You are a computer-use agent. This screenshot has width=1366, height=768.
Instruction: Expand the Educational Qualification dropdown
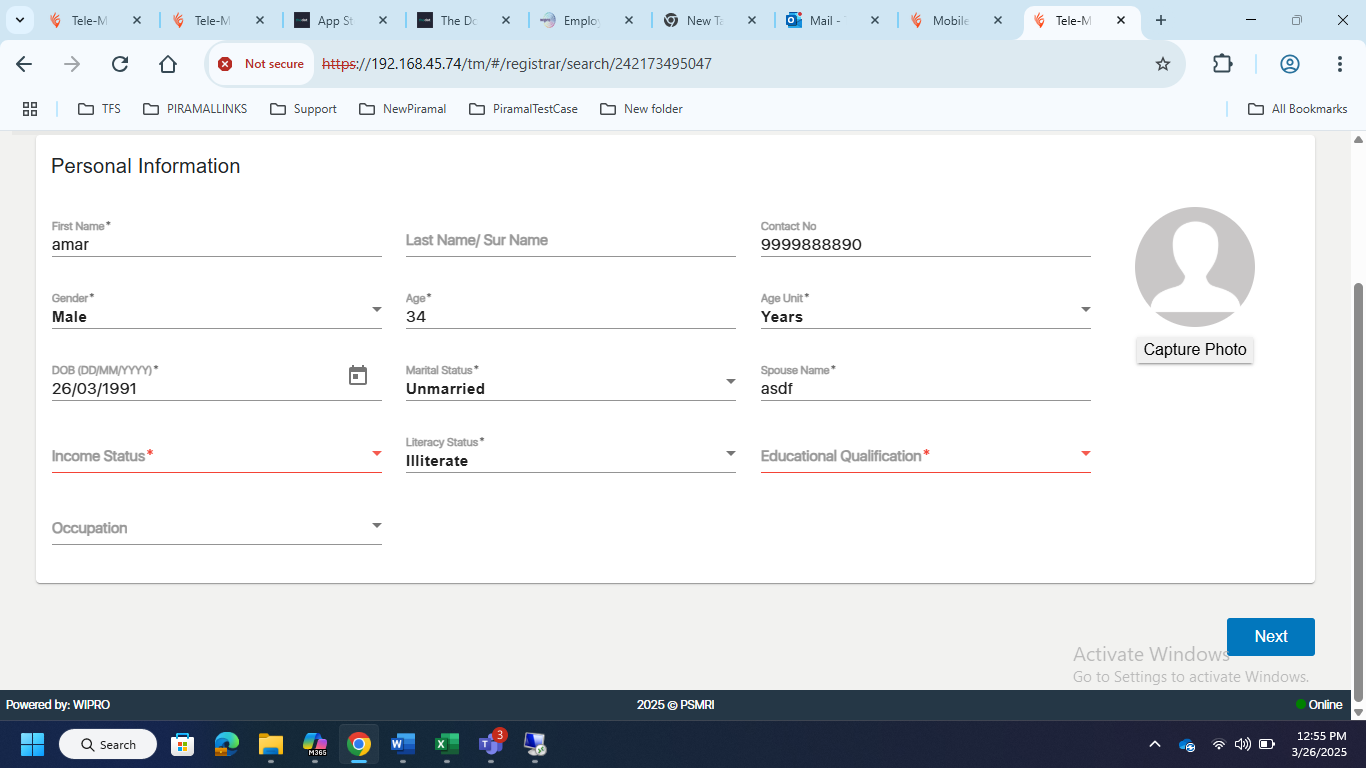point(925,456)
